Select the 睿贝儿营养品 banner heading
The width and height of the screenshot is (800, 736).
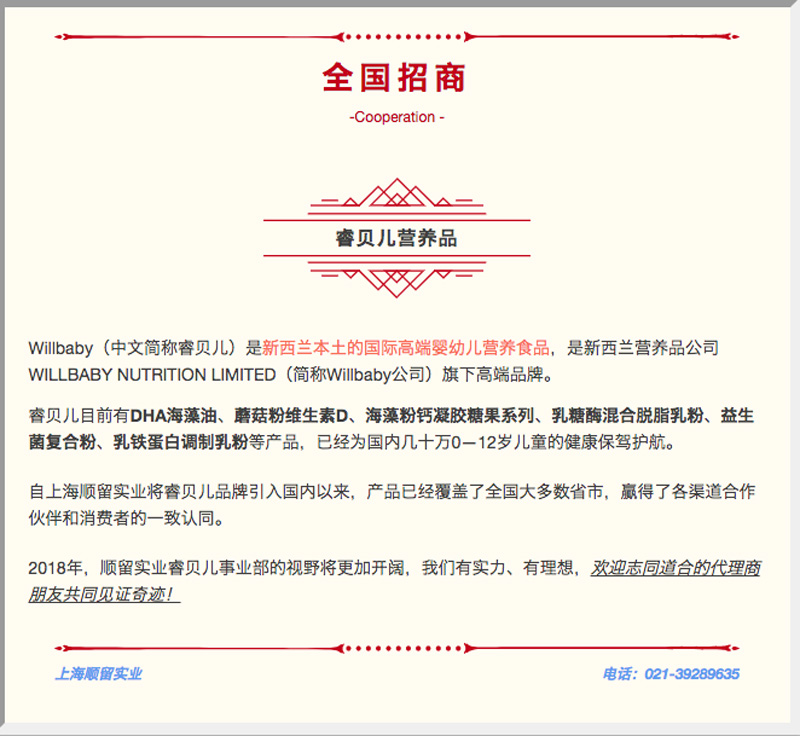(x=397, y=239)
